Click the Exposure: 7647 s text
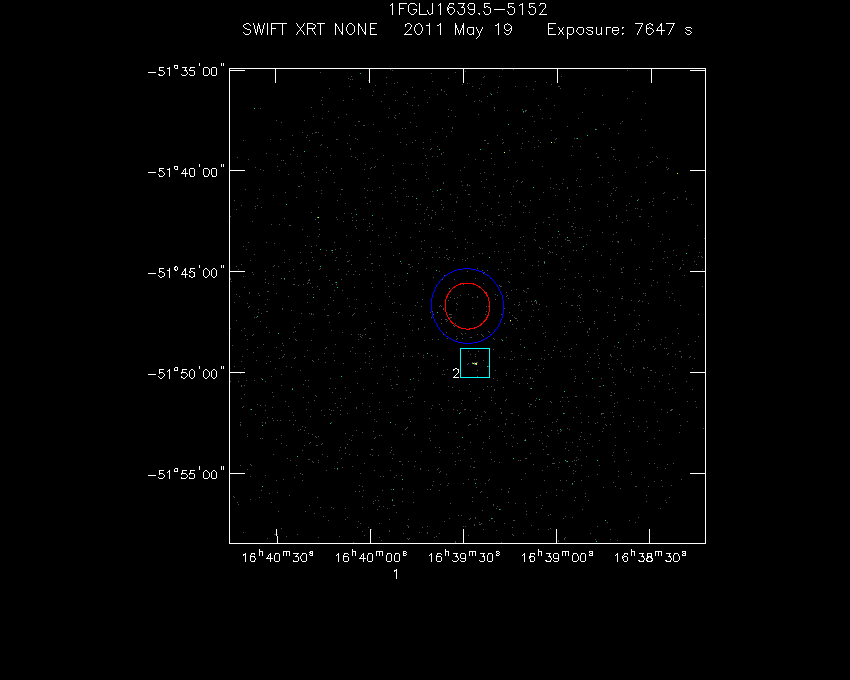Image resolution: width=850 pixels, height=680 pixels. pyautogui.click(x=620, y=30)
